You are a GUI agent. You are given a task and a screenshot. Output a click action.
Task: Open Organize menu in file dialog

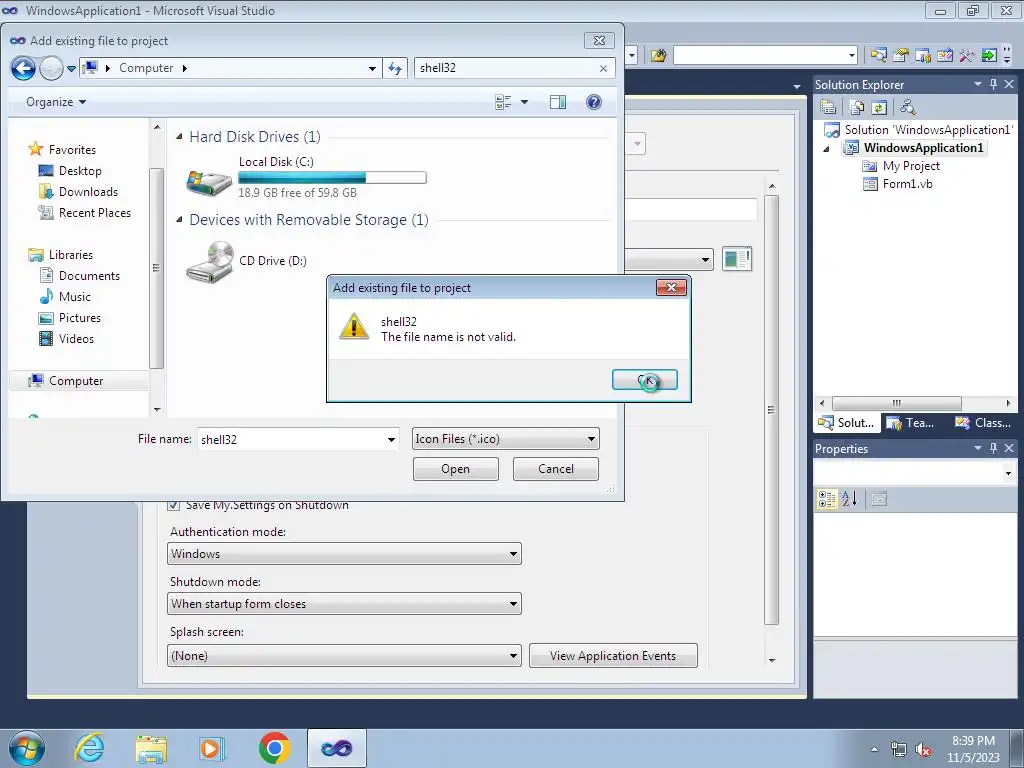click(56, 102)
